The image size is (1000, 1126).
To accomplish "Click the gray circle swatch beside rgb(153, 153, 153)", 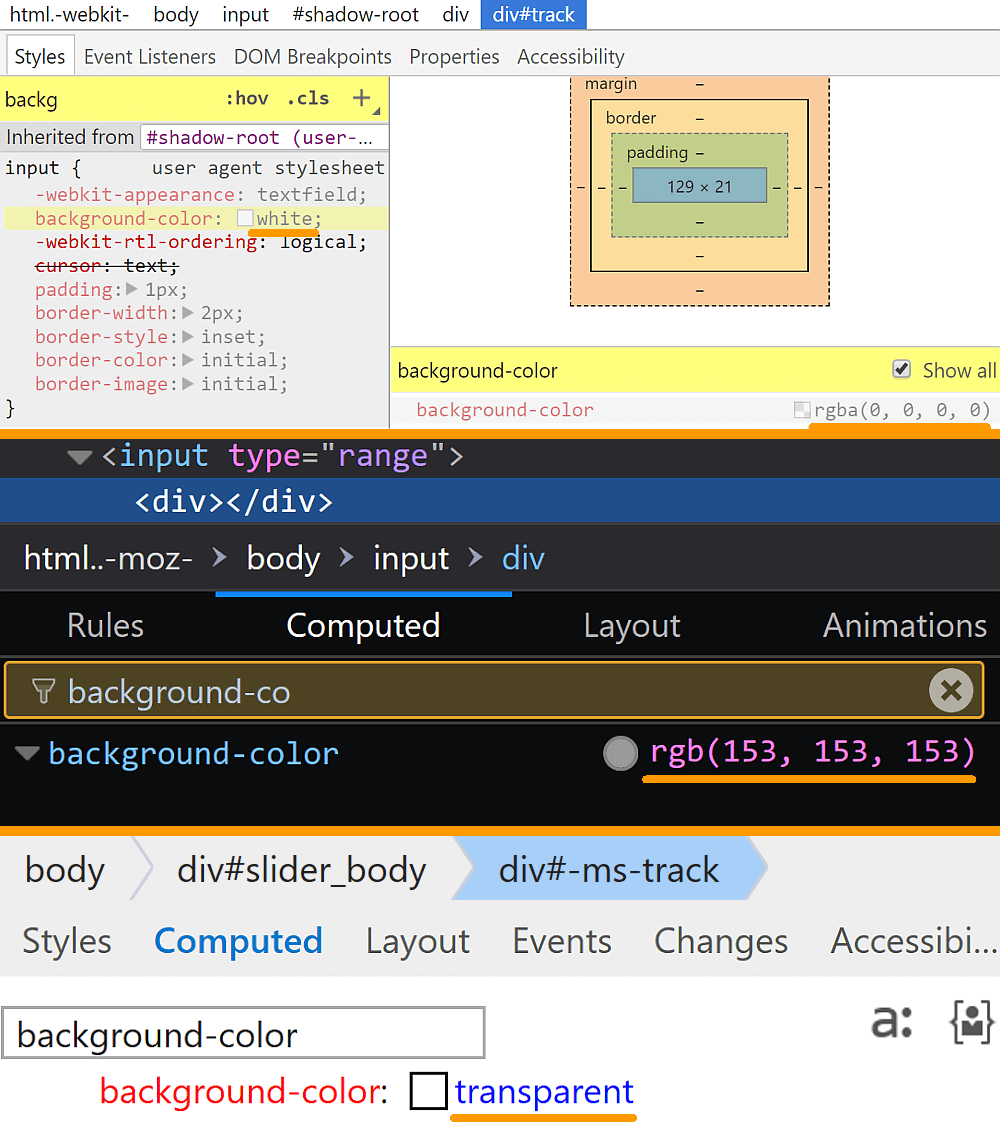I will click(620, 753).
